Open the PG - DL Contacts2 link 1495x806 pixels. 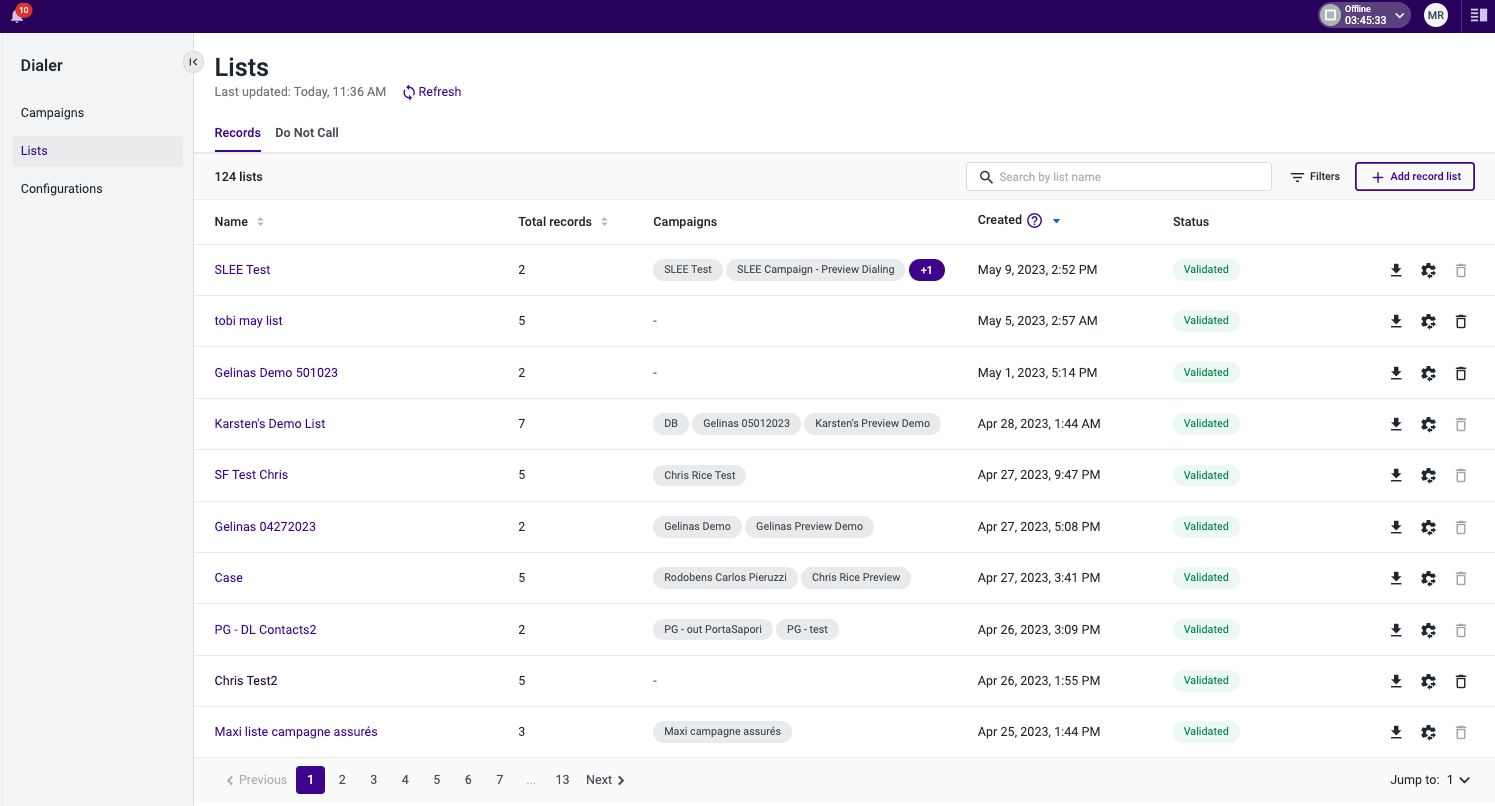pos(265,630)
